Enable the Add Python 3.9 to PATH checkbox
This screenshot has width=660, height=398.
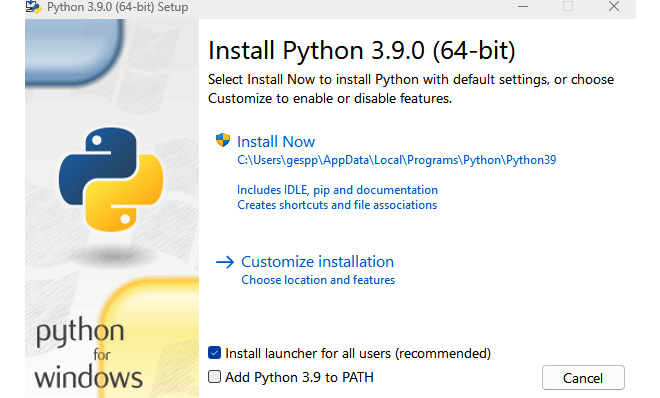[214, 377]
